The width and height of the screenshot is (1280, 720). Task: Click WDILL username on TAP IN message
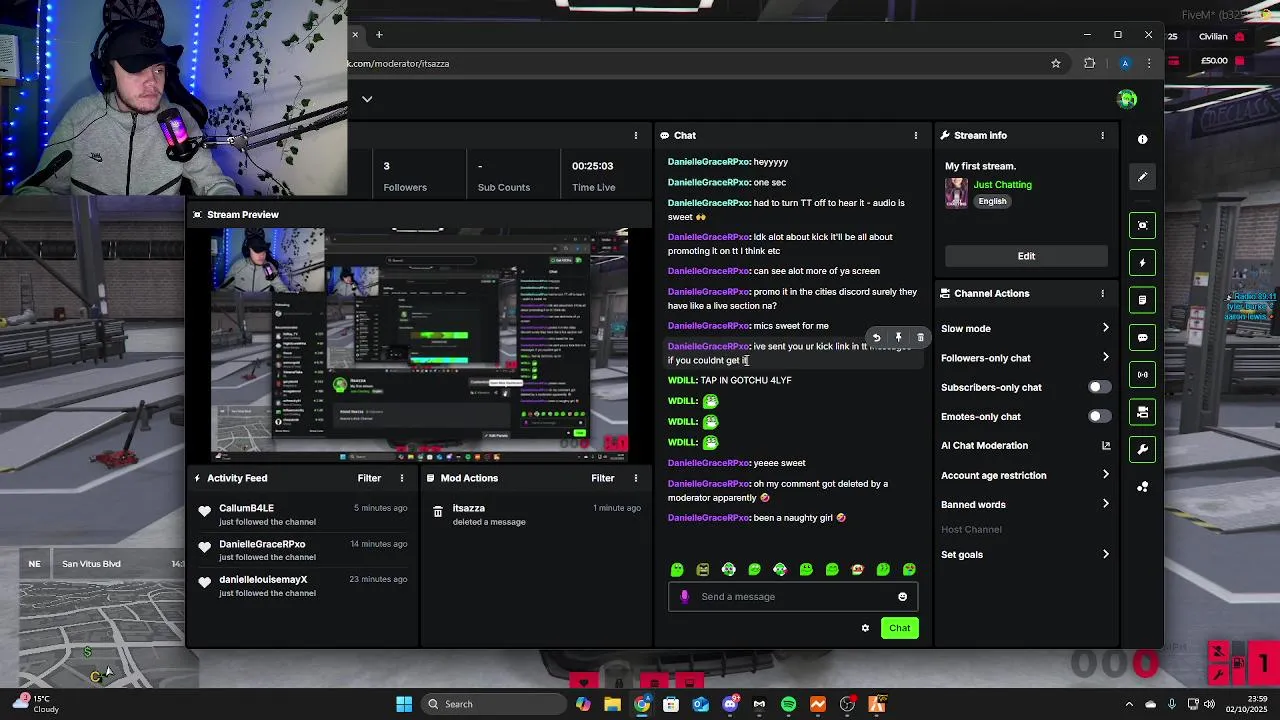(681, 380)
